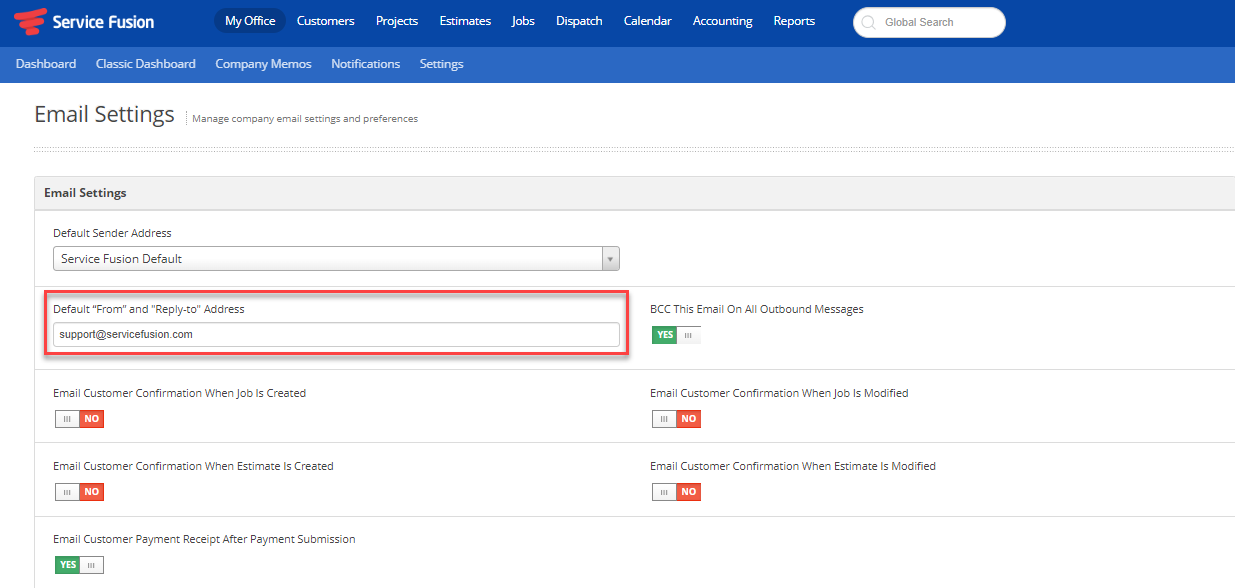Go to the Settings tab
This screenshot has height=588, width=1235.
pos(442,64)
